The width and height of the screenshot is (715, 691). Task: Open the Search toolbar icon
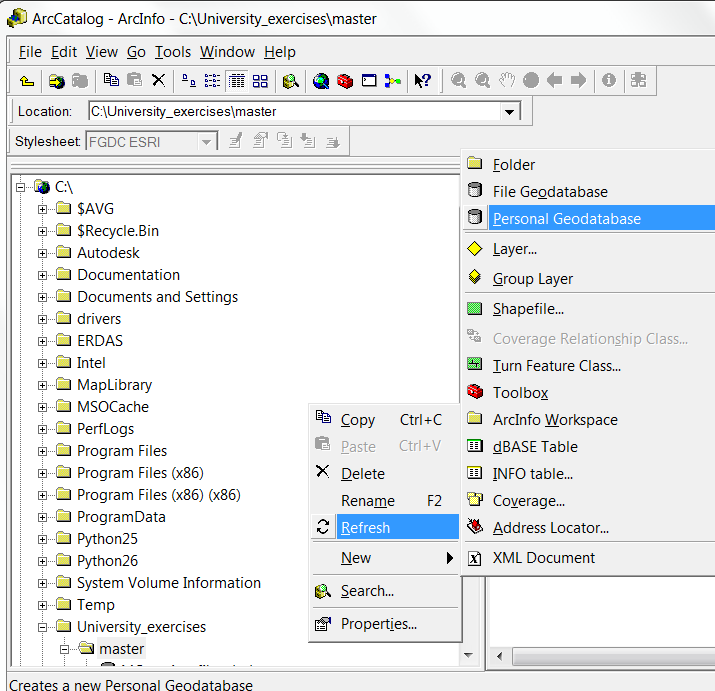290,81
